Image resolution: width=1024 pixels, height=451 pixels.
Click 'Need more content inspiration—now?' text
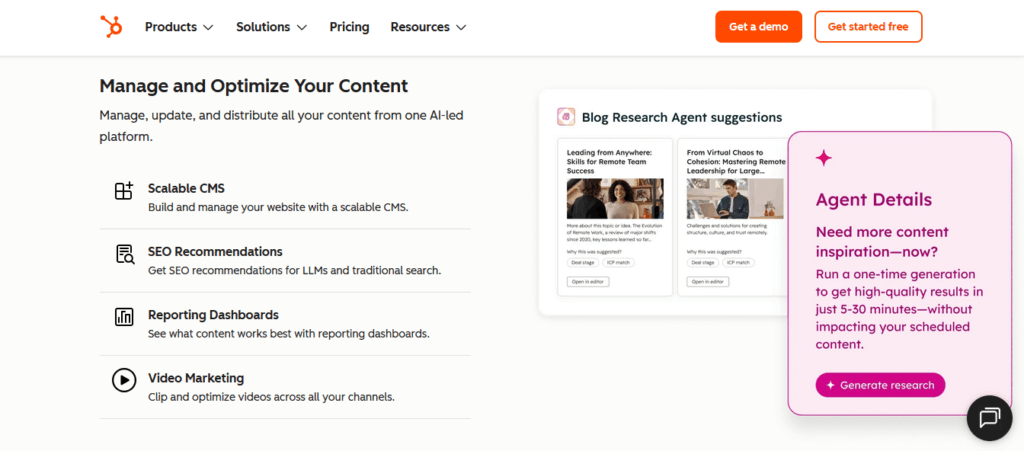pyautogui.click(x=882, y=241)
